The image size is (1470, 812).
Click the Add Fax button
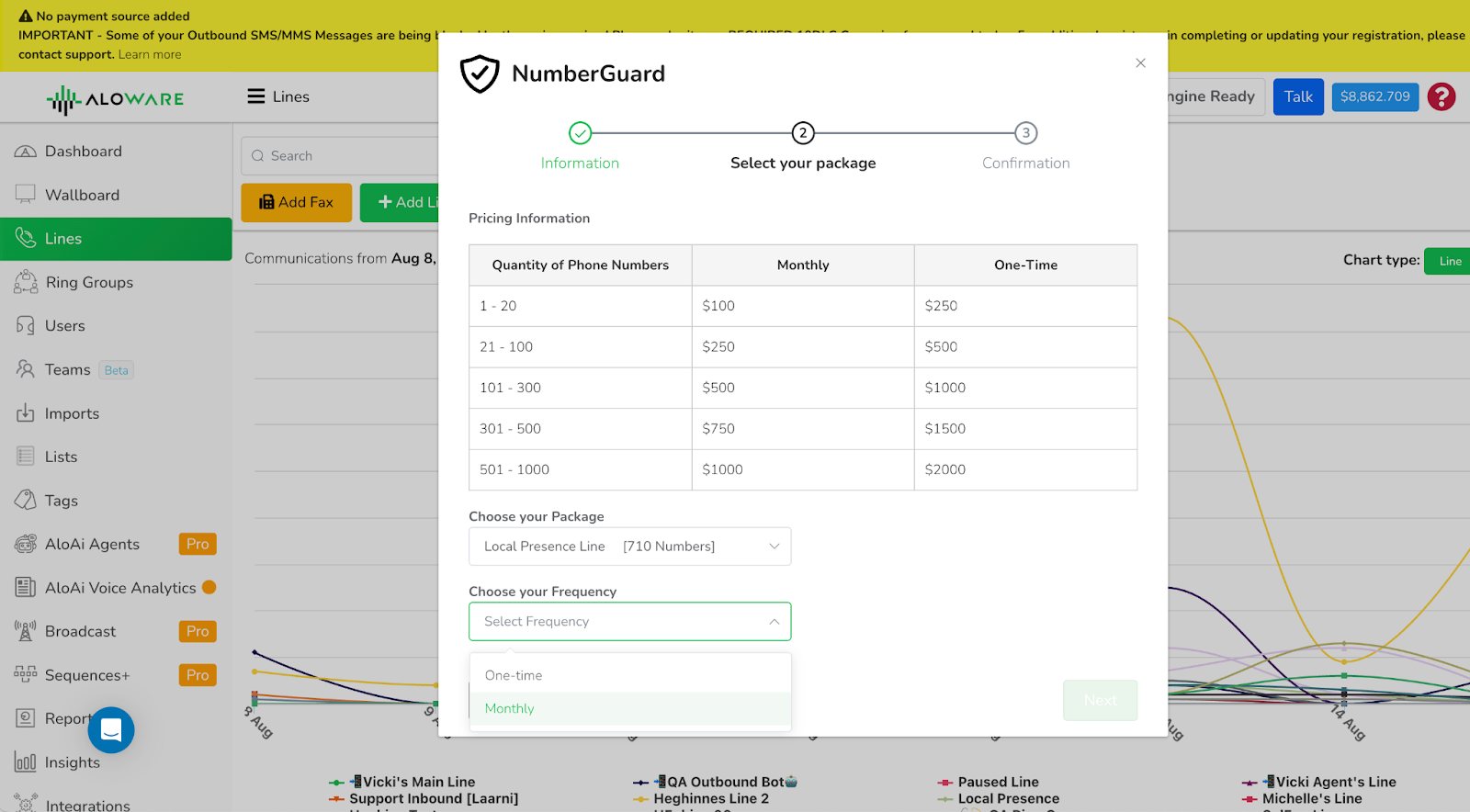coord(297,202)
